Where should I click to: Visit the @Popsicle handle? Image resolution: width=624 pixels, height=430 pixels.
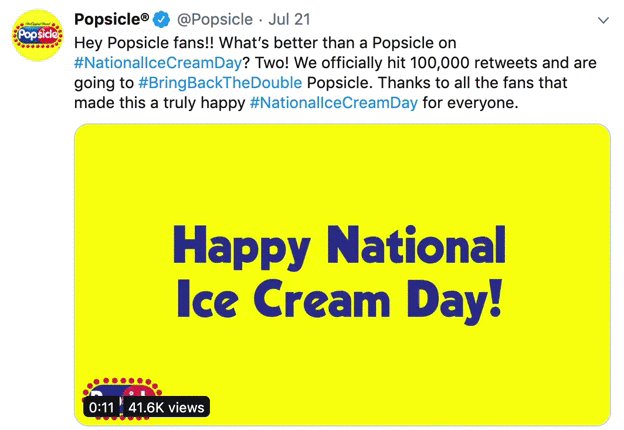pyautogui.click(x=214, y=19)
